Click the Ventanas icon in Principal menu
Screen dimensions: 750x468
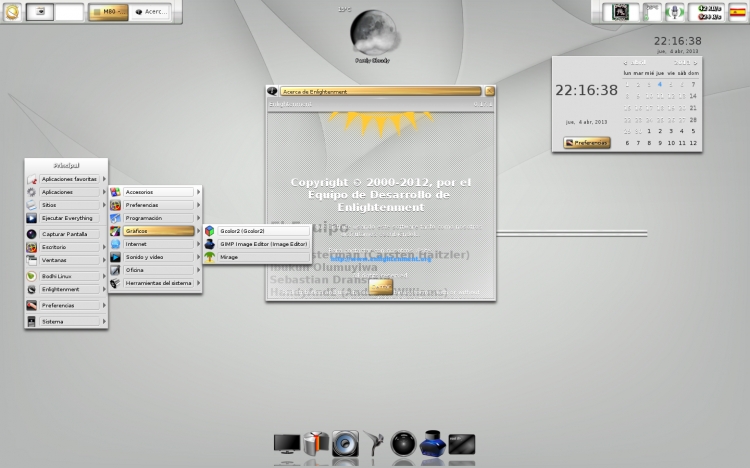click(x=32, y=260)
